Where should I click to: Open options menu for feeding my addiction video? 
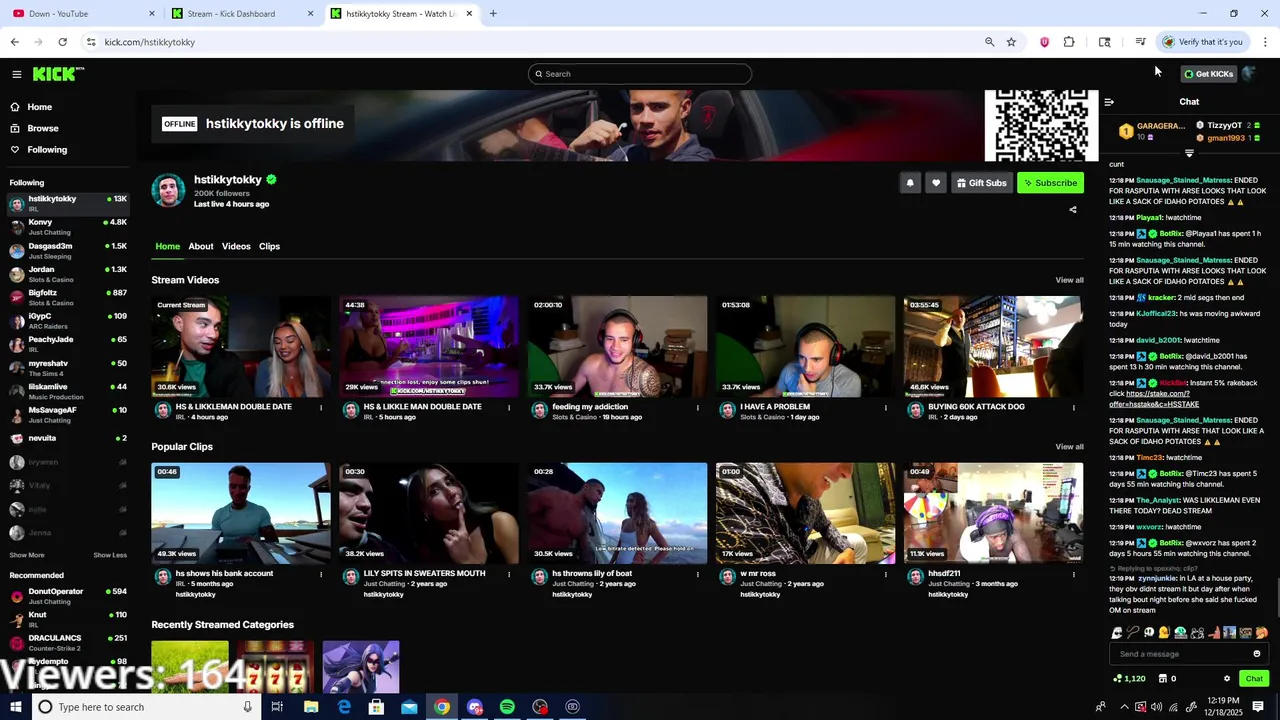[x=698, y=407]
